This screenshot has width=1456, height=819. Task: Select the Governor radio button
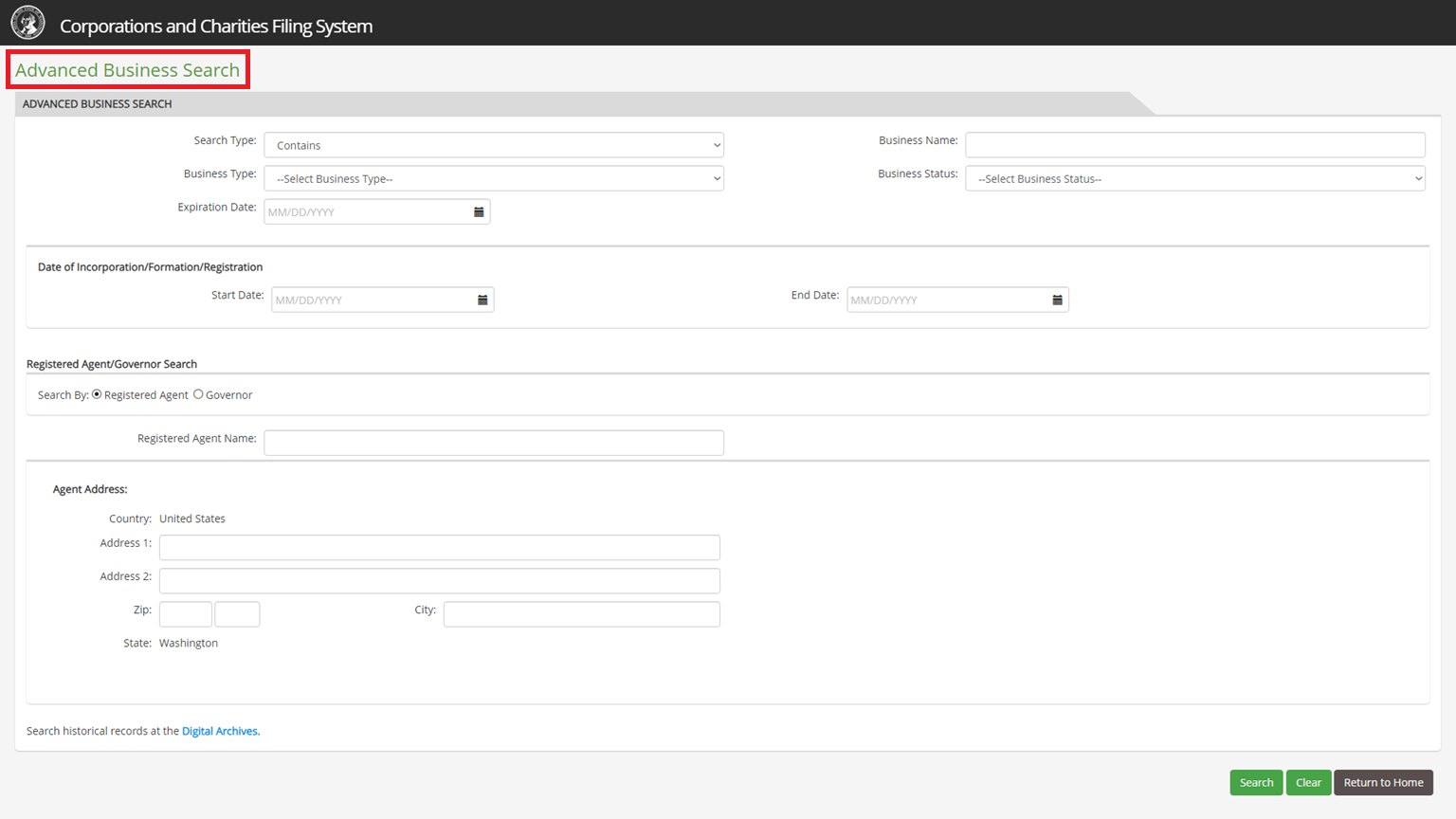point(198,394)
